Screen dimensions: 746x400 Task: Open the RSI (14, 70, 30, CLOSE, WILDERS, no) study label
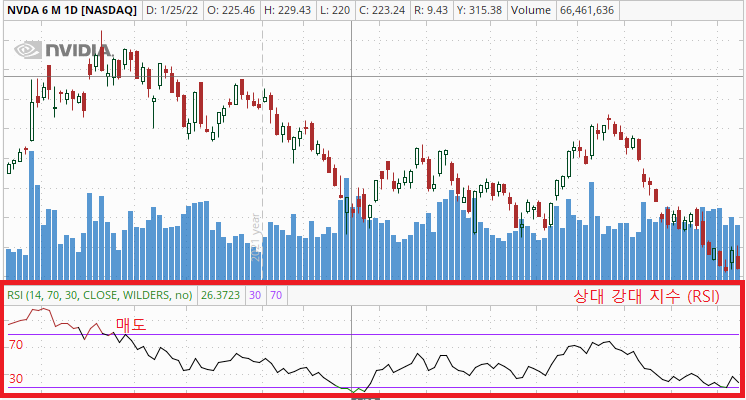tap(99, 295)
